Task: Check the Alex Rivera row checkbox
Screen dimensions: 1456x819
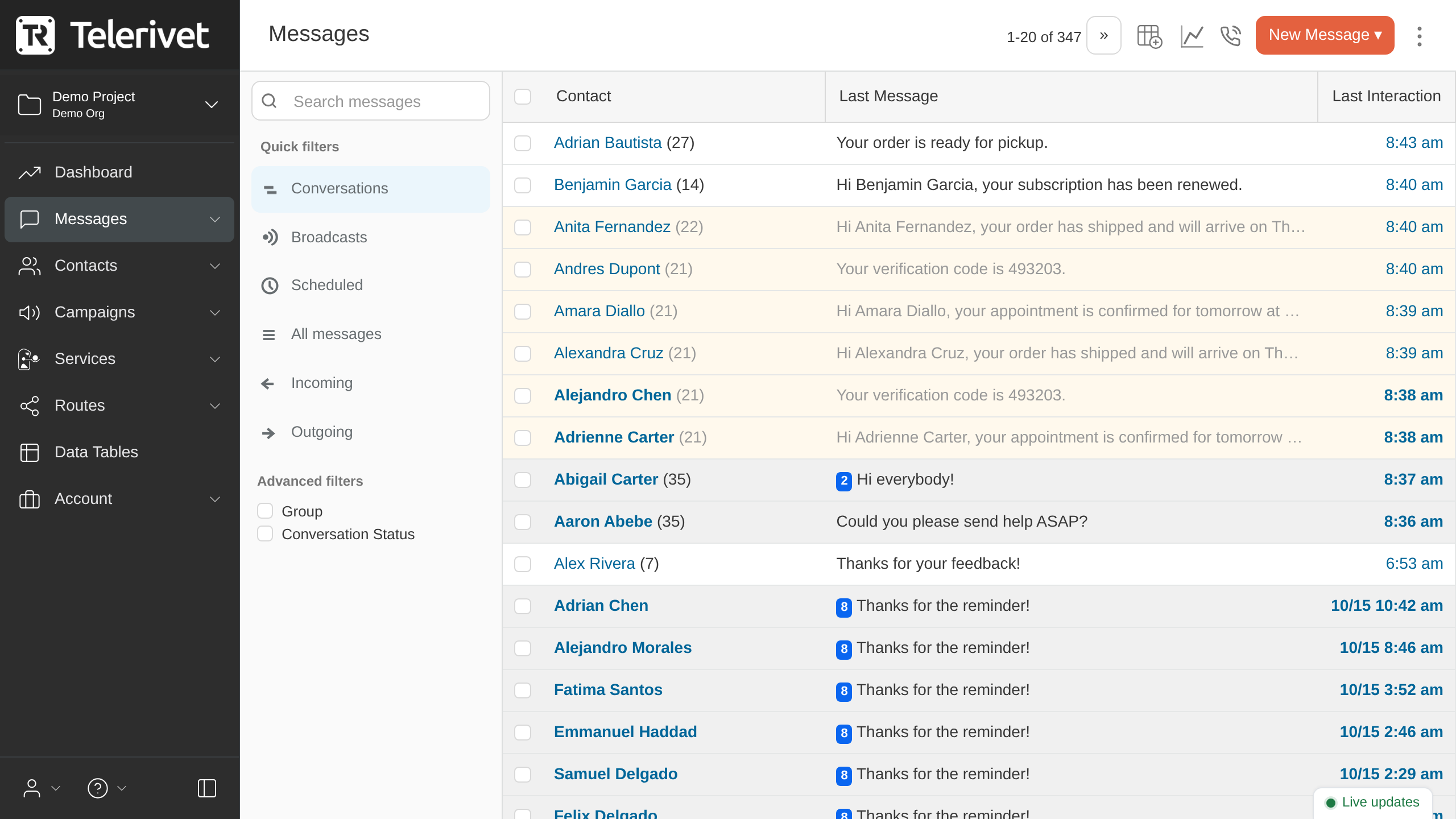Action: [523, 564]
